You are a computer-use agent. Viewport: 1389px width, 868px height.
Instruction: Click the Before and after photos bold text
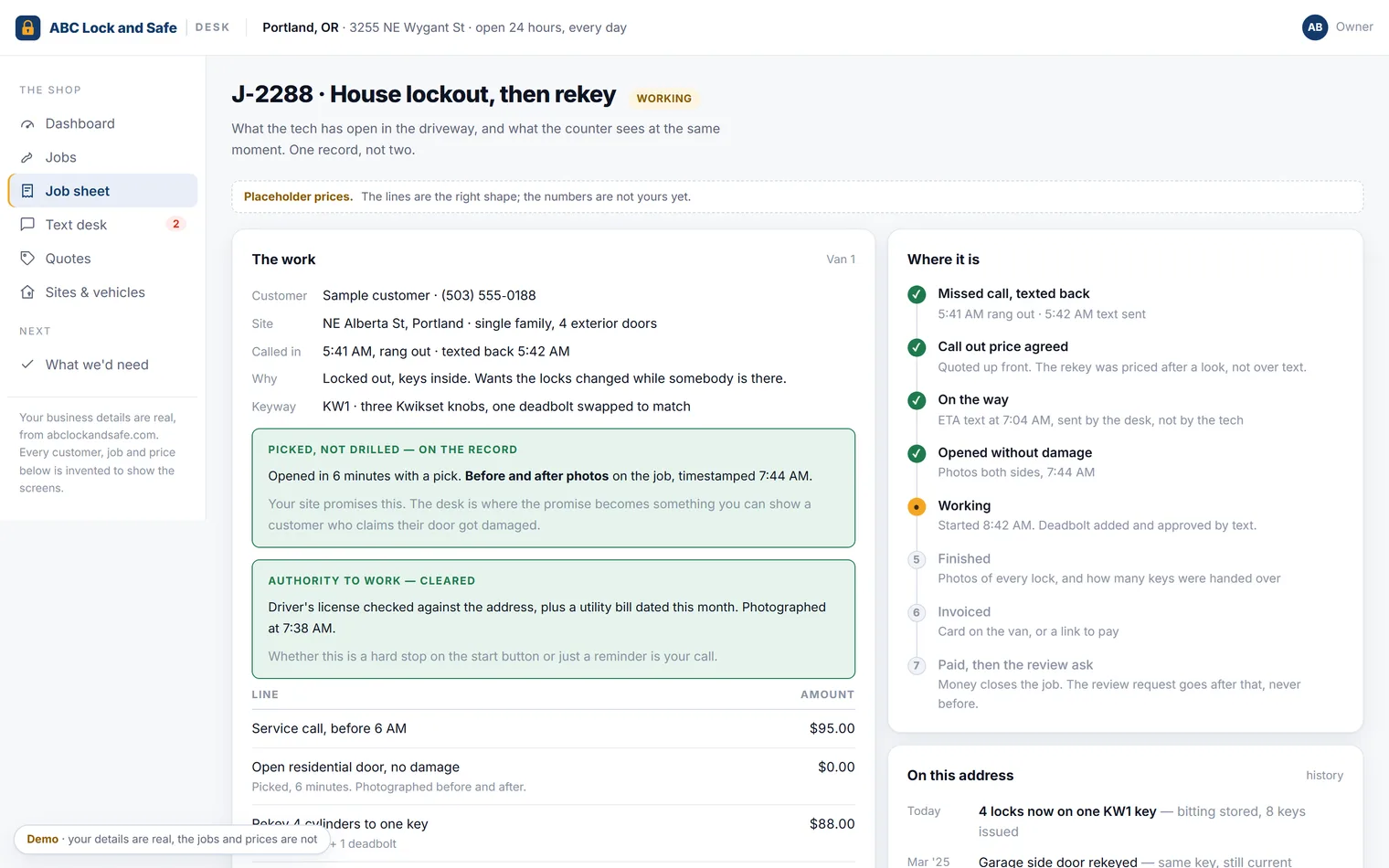(x=536, y=476)
